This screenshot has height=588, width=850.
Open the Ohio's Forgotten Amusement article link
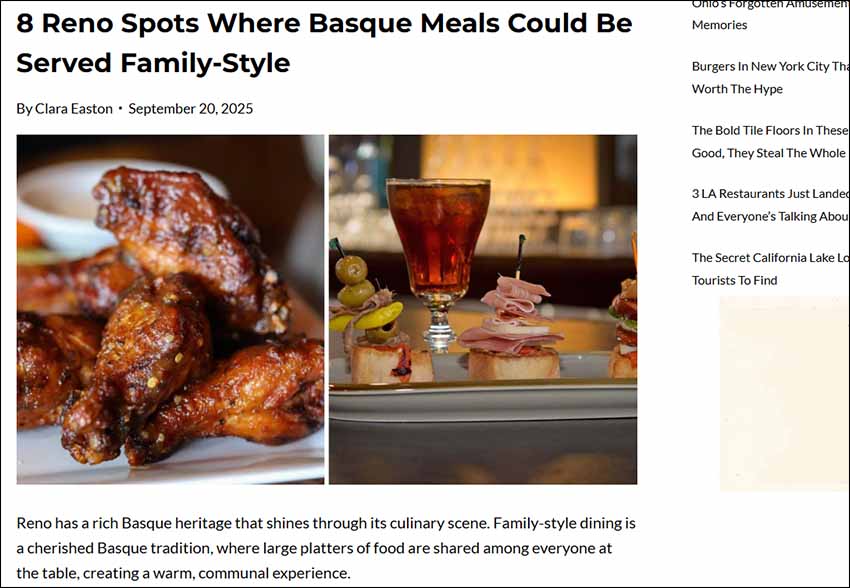click(770, 14)
